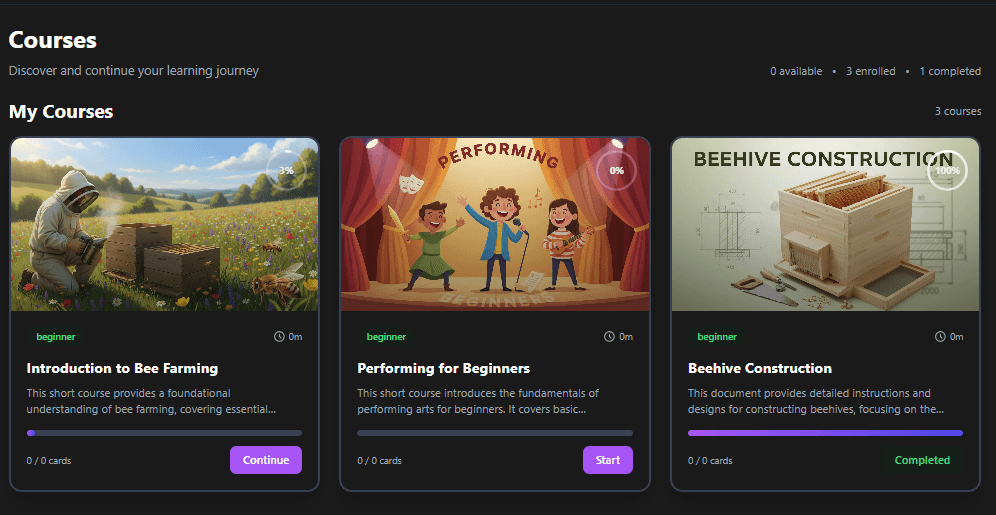Open the Introduction to Bee Farming title
Viewport: 996px width, 515px height.
(x=122, y=368)
